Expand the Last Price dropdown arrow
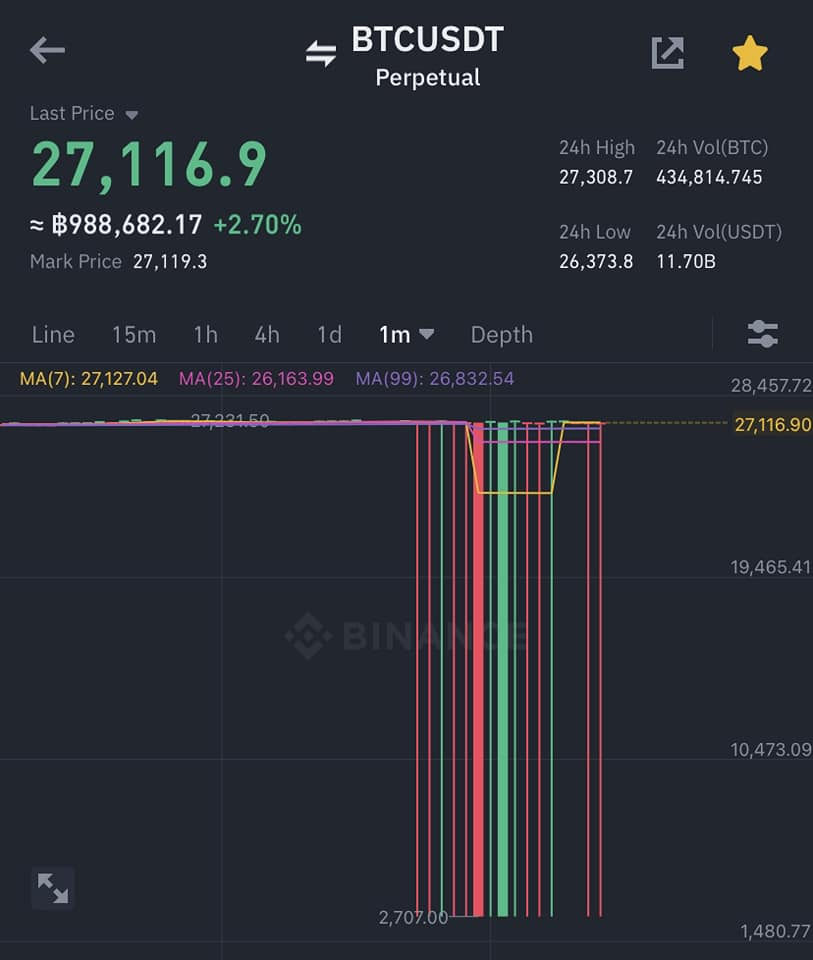Viewport: 813px width, 960px height. click(x=132, y=115)
